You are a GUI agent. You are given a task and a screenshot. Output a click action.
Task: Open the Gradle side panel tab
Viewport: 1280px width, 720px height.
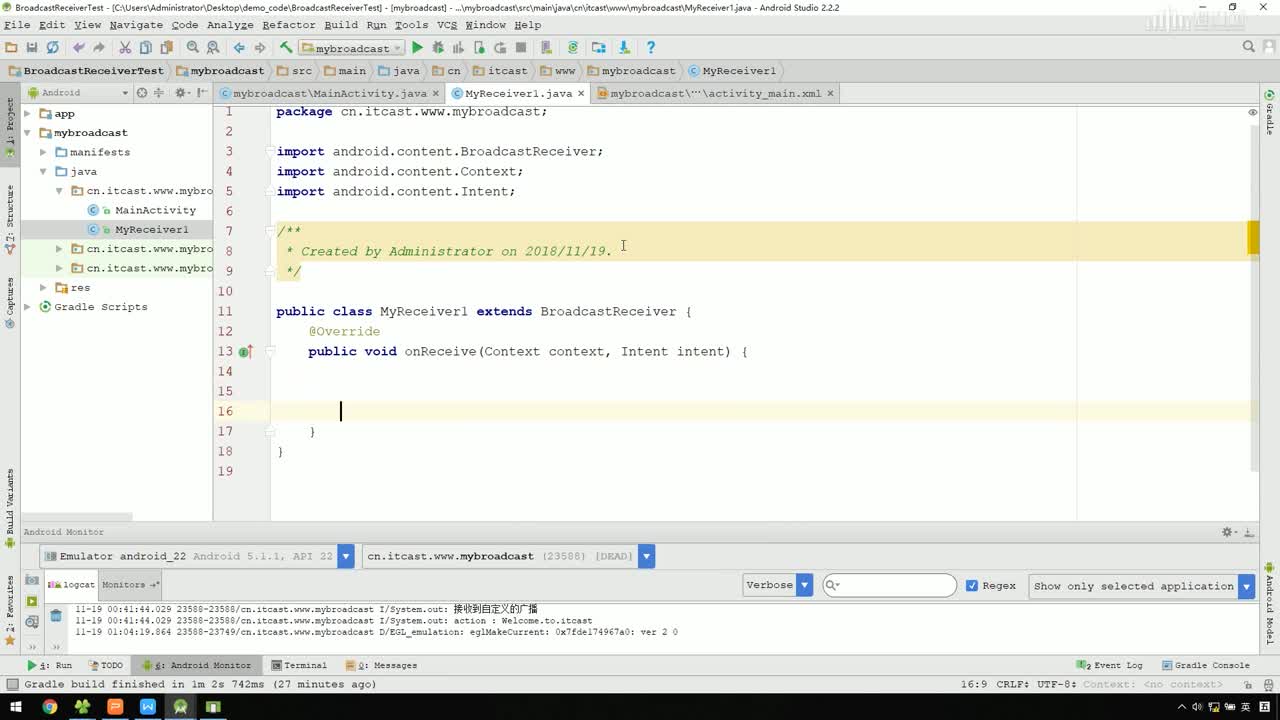pos(1270,113)
